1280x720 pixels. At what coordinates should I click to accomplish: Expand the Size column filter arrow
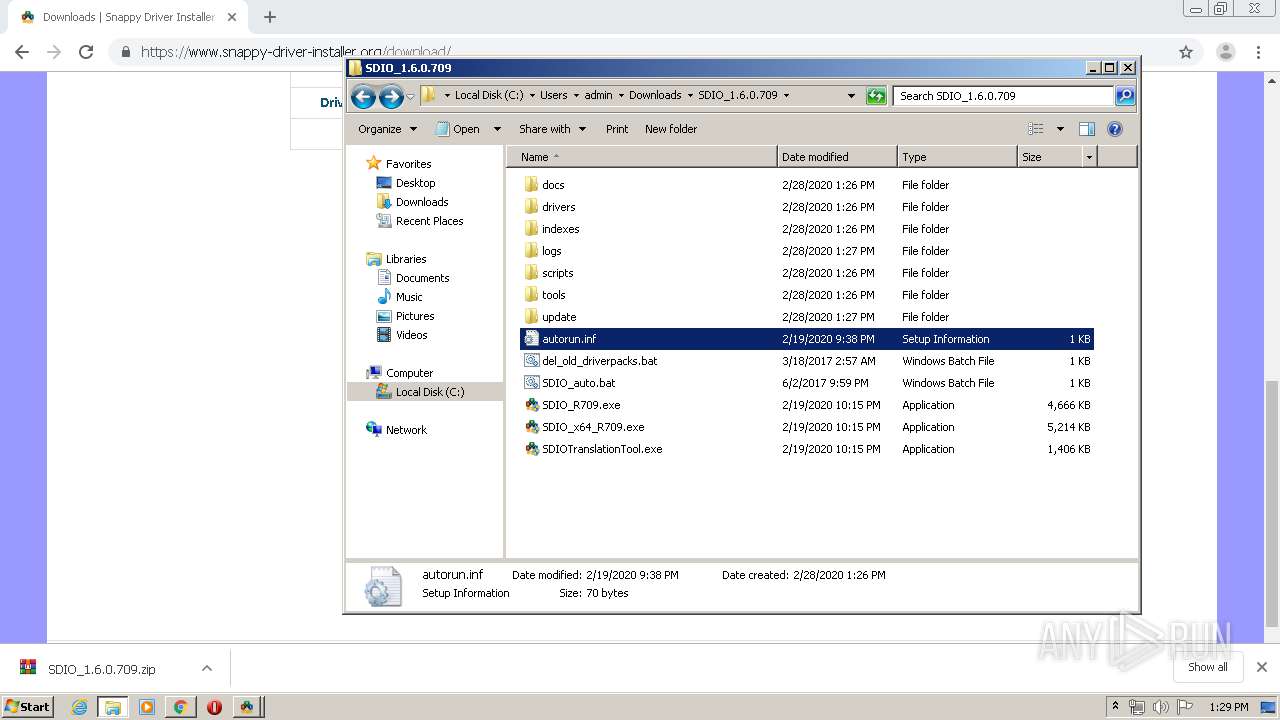[x=1089, y=157]
